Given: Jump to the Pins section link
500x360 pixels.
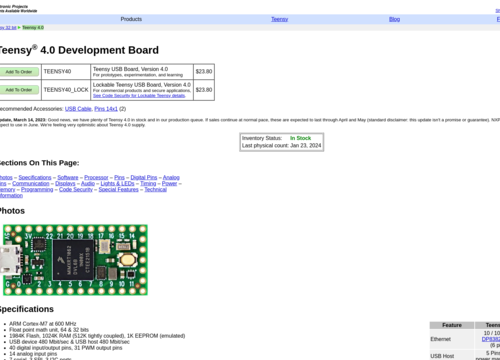Looking at the screenshot, I should coord(119,178).
